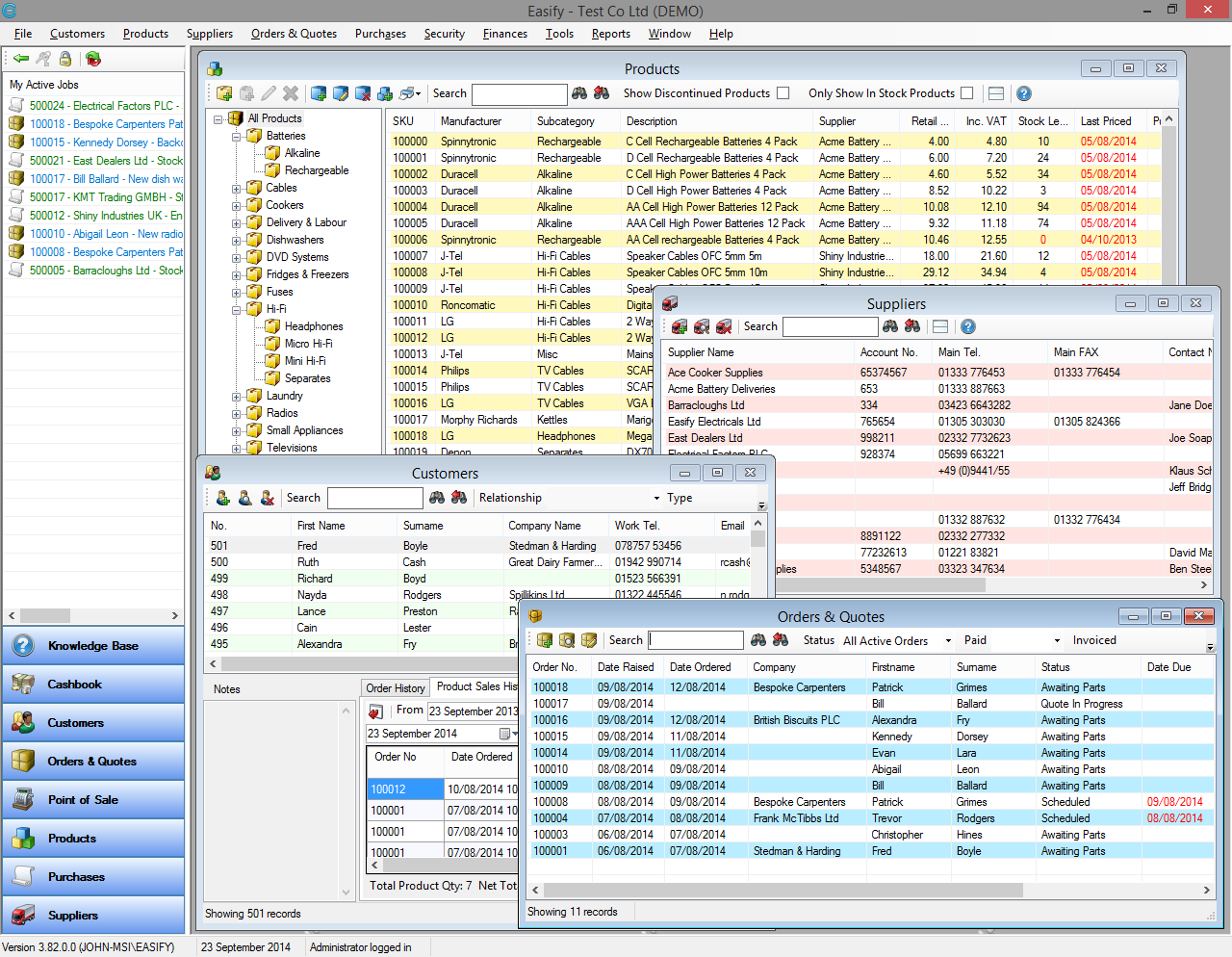This screenshot has height=957, width=1232.
Task: Find binoculars icon in Suppliers window
Action: 890,326
